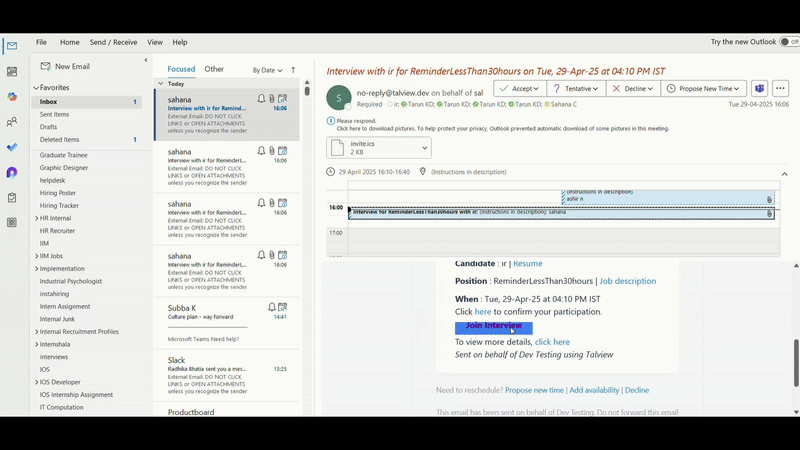Click calendar icon on Subba K email
Image resolution: width=800 pixels, height=450 pixels.
[x=283, y=307]
